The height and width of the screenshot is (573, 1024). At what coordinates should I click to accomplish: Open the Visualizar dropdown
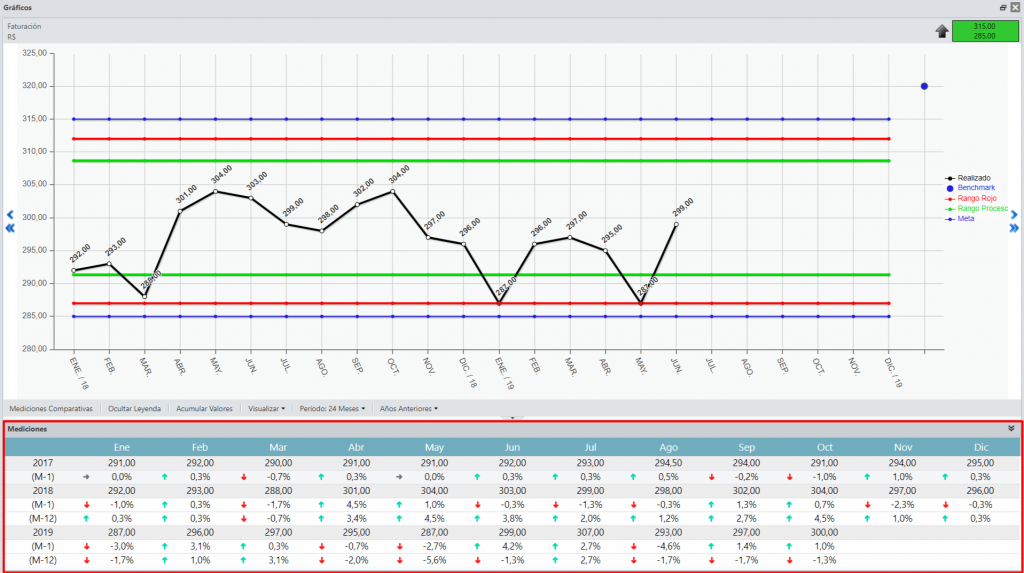click(x=266, y=408)
